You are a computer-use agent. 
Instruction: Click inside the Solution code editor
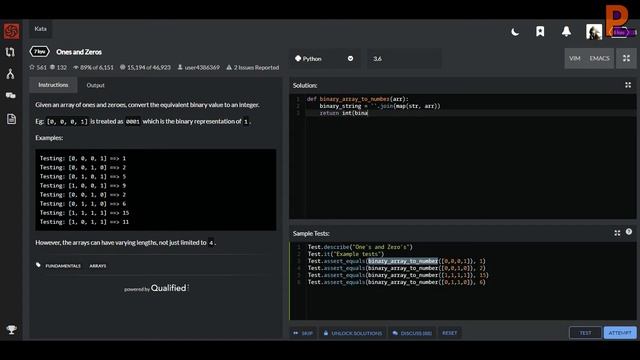point(462,156)
